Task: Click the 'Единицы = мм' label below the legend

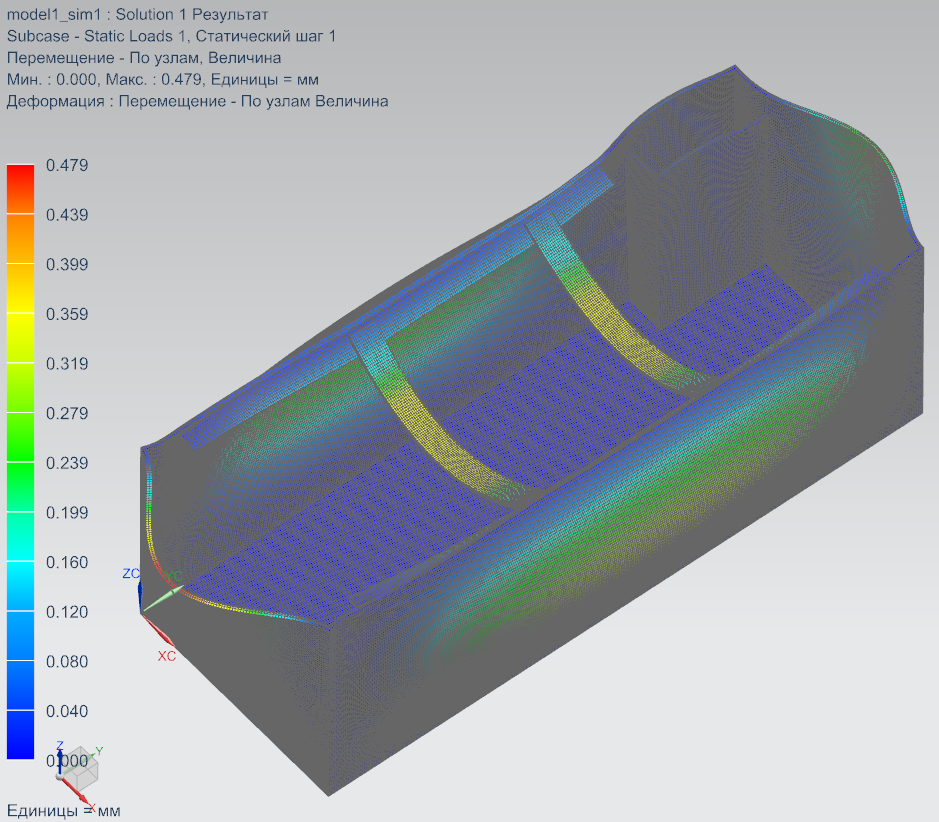Action: (x=63, y=810)
